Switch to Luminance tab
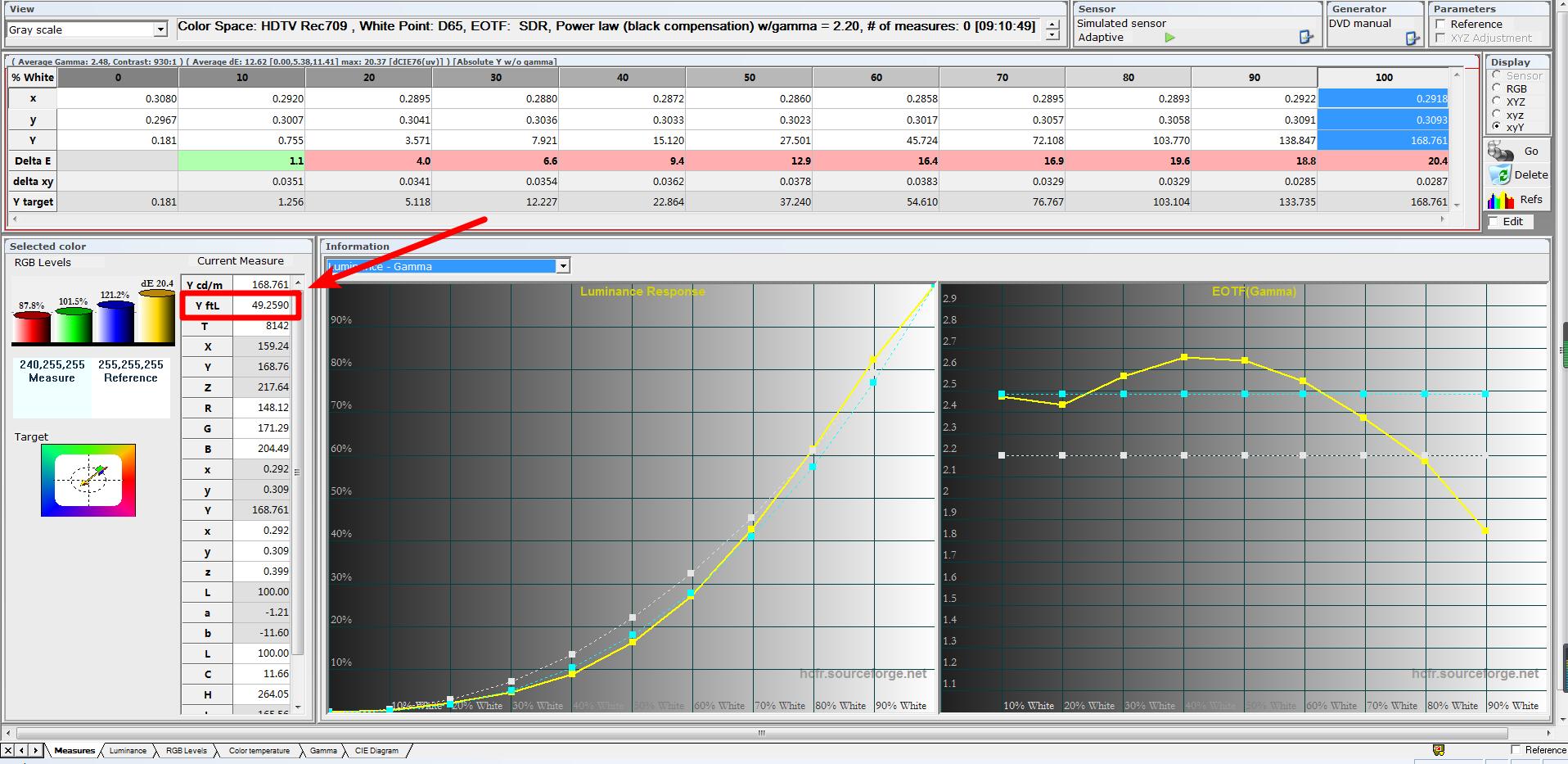 (x=128, y=750)
